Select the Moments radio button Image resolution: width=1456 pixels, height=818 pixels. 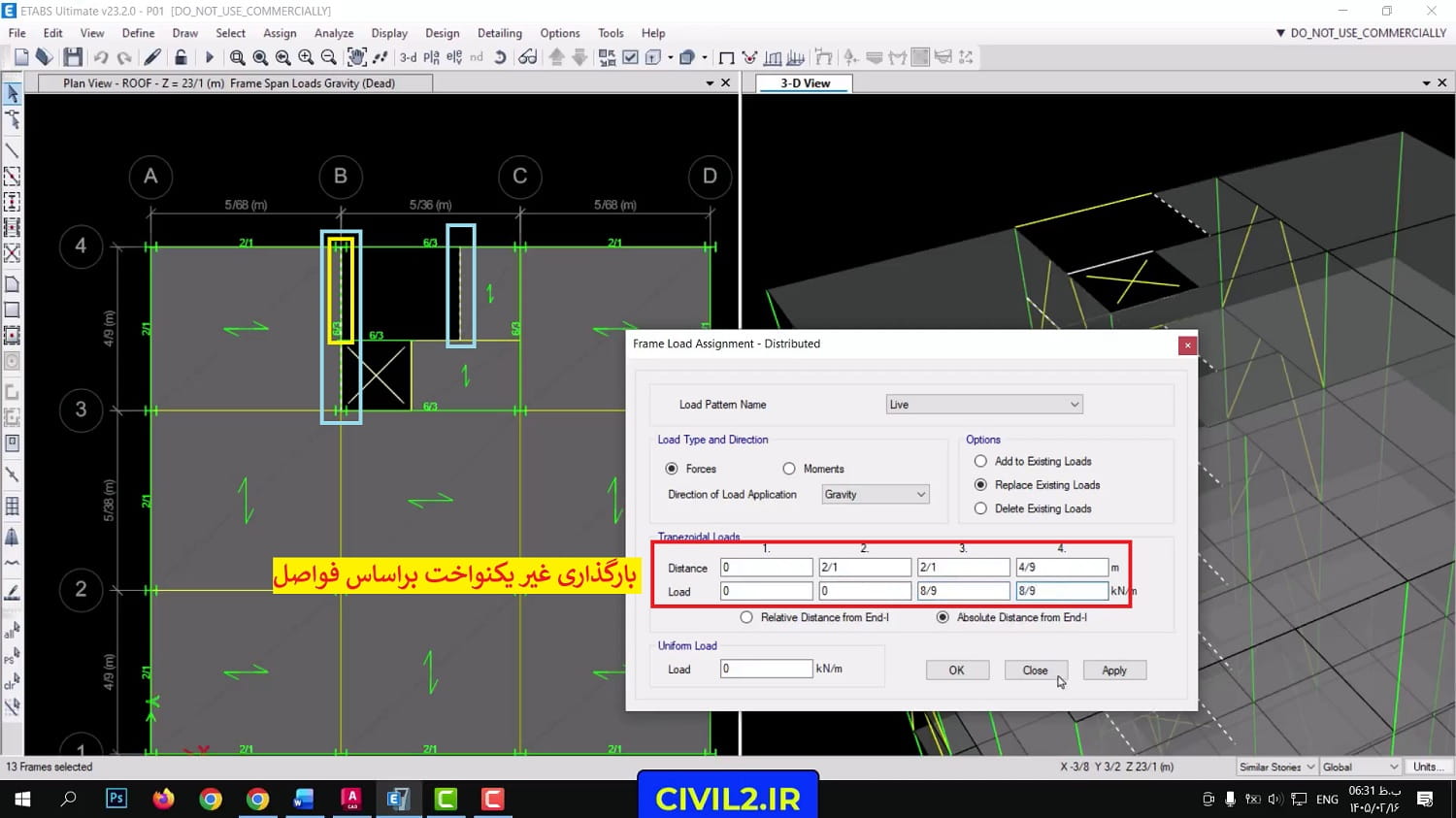pos(789,469)
